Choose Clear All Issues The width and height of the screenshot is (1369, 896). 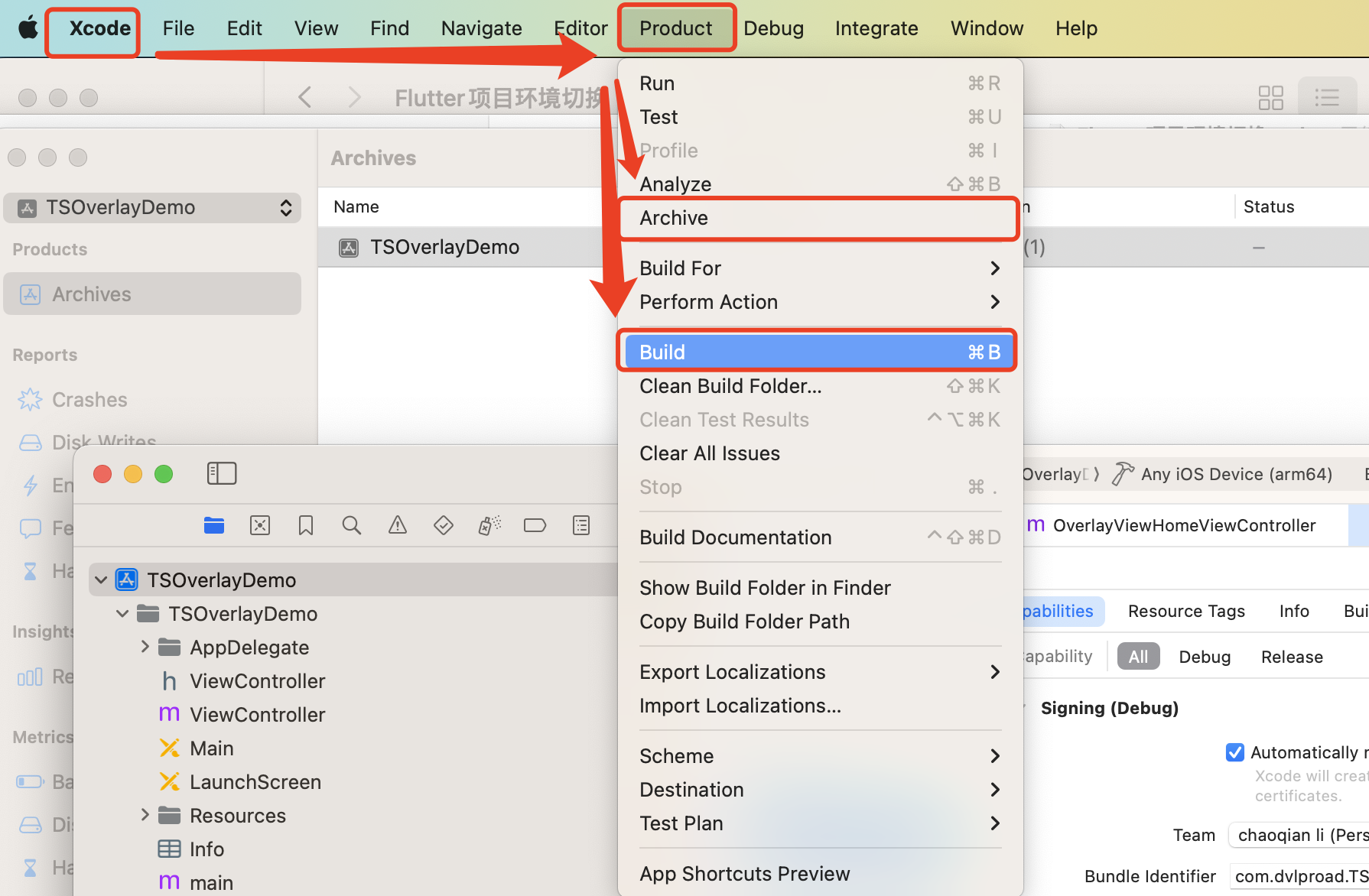click(819, 453)
